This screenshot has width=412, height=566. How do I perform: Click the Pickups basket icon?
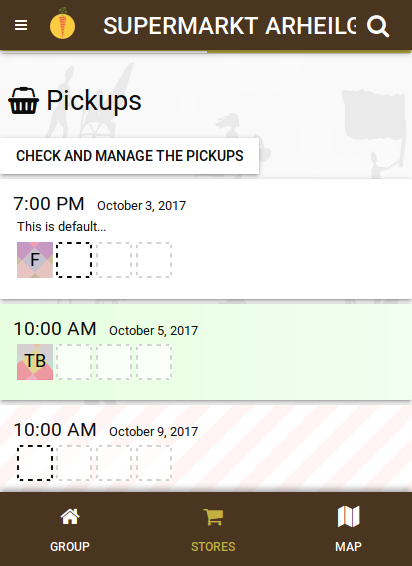click(23, 101)
